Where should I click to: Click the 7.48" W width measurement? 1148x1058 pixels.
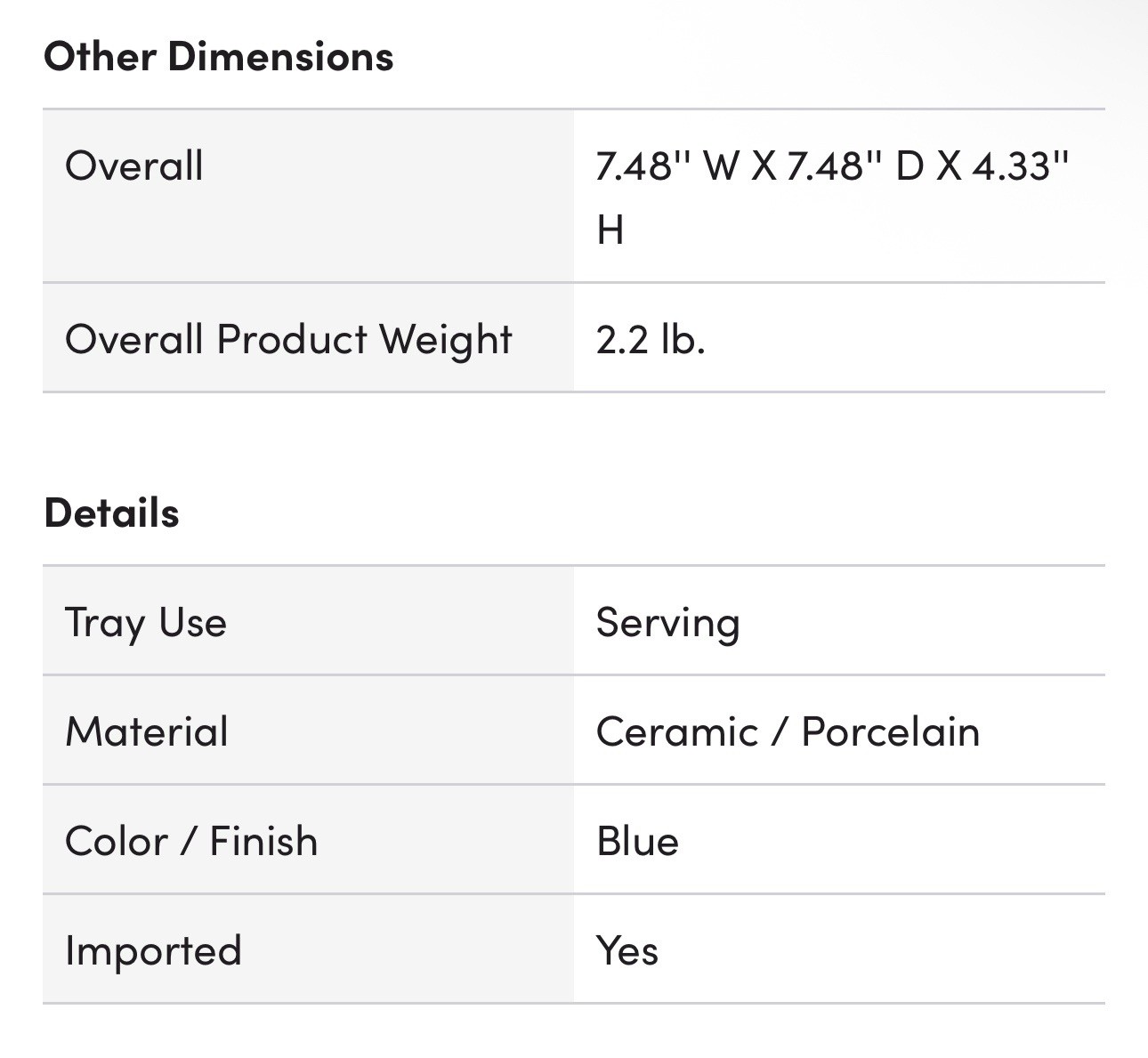pyautogui.click(x=664, y=166)
